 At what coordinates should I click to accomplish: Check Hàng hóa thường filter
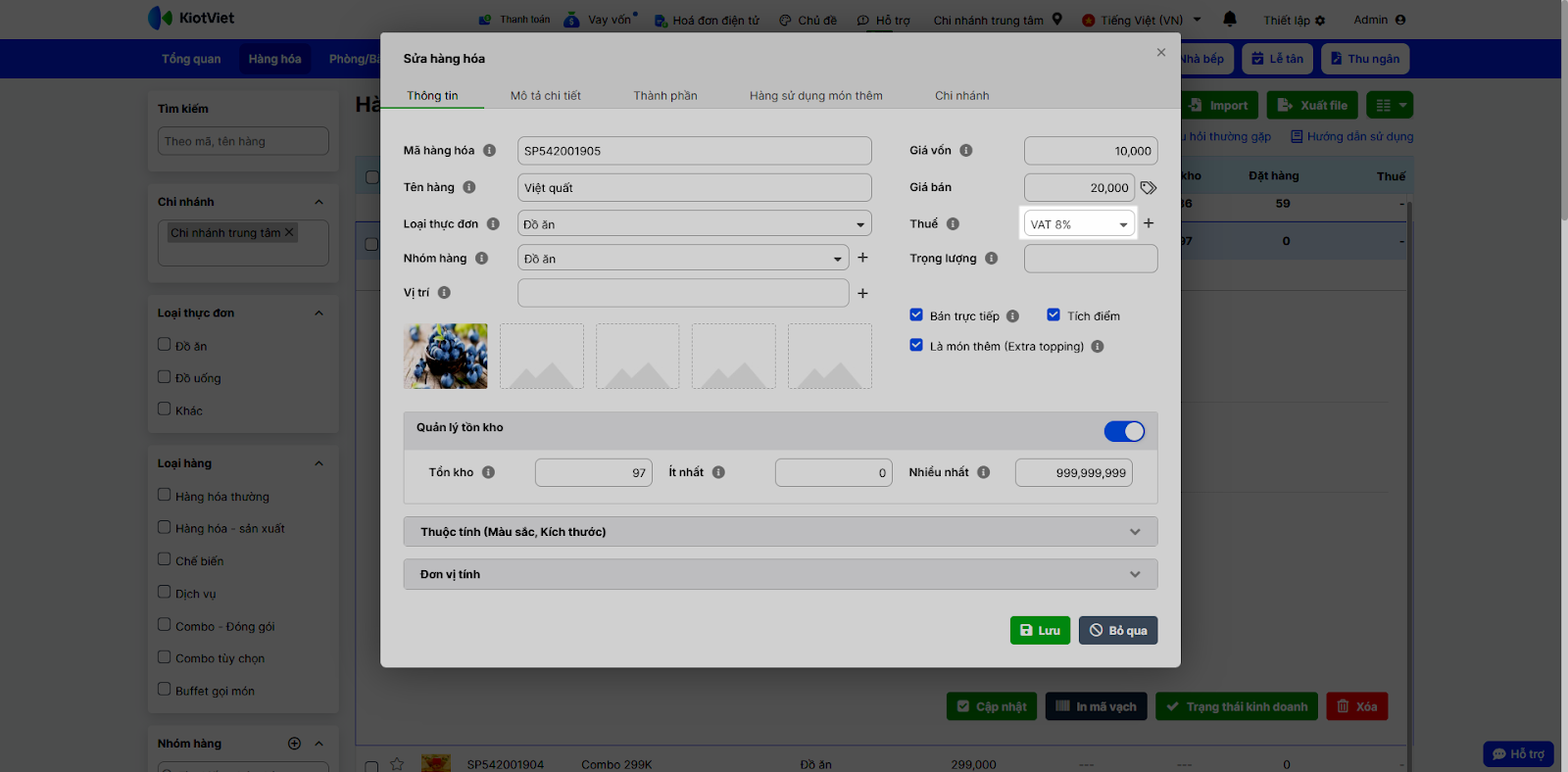(x=165, y=496)
